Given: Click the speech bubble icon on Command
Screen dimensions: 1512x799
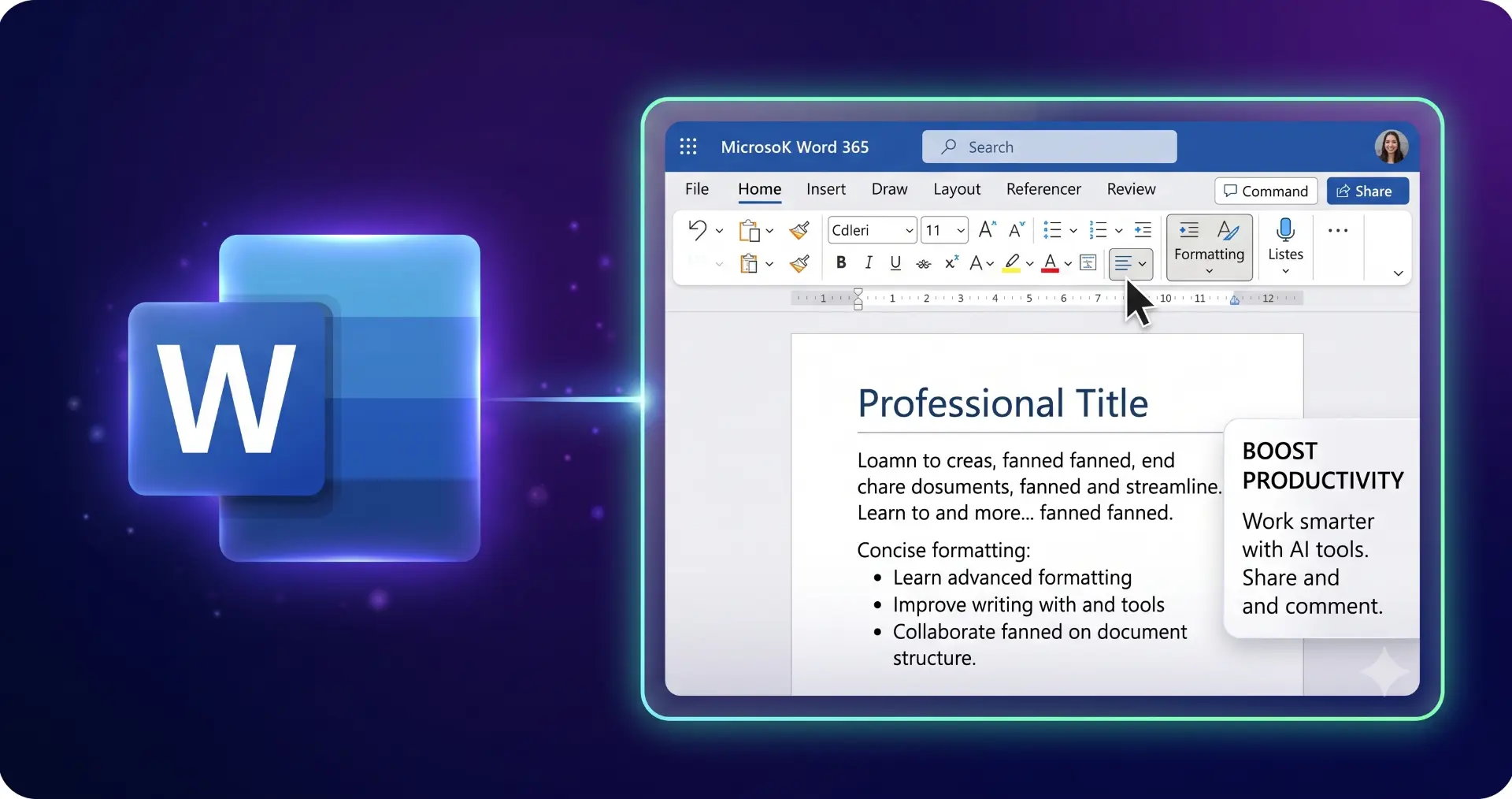Looking at the screenshot, I should pos(1230,191).
